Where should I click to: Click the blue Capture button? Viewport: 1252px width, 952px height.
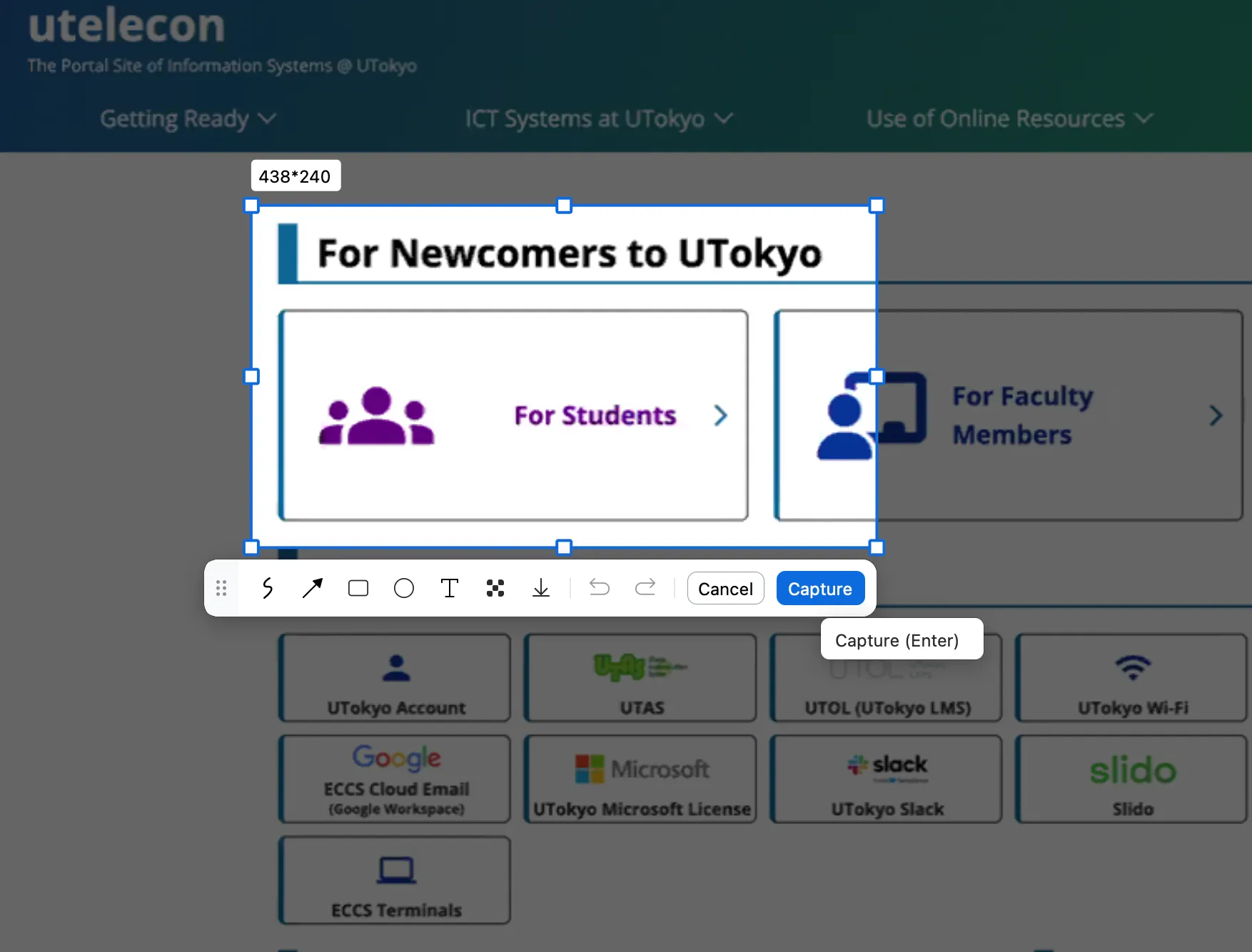click(x=819, y=589)
